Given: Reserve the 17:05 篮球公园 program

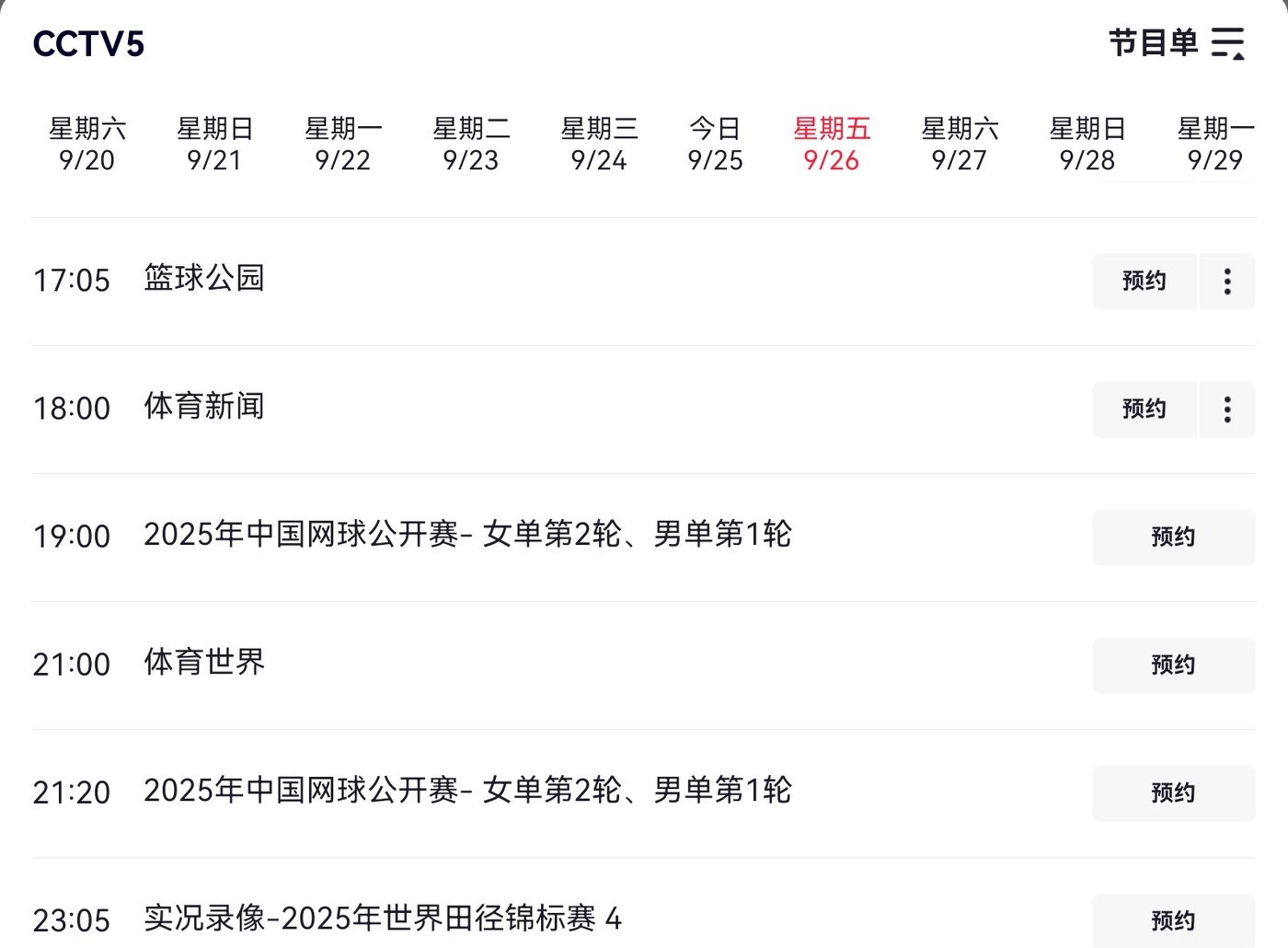Looking at the screenshot, I should [1144, 282].
